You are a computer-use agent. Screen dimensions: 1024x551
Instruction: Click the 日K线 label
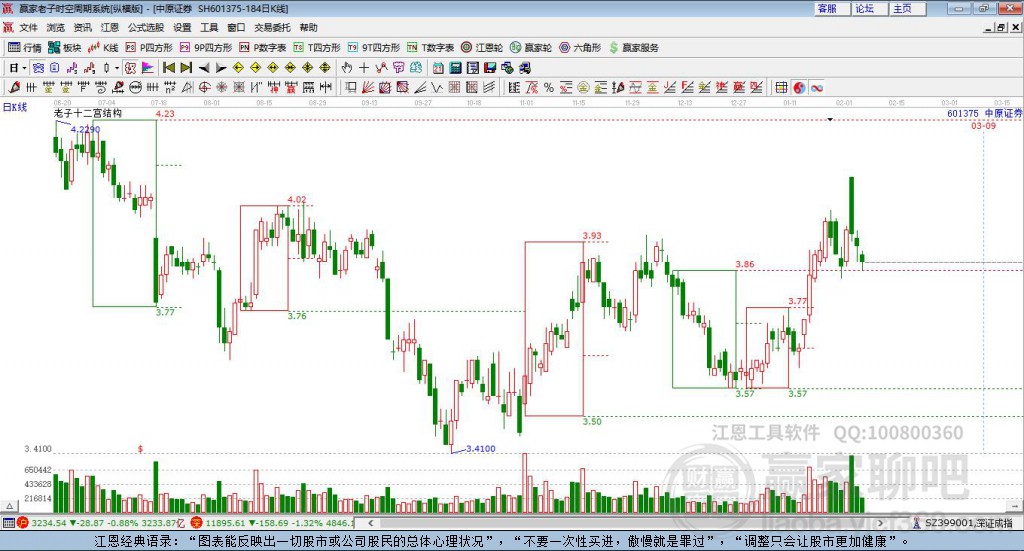pyautogui.click(x=15, y=107)
